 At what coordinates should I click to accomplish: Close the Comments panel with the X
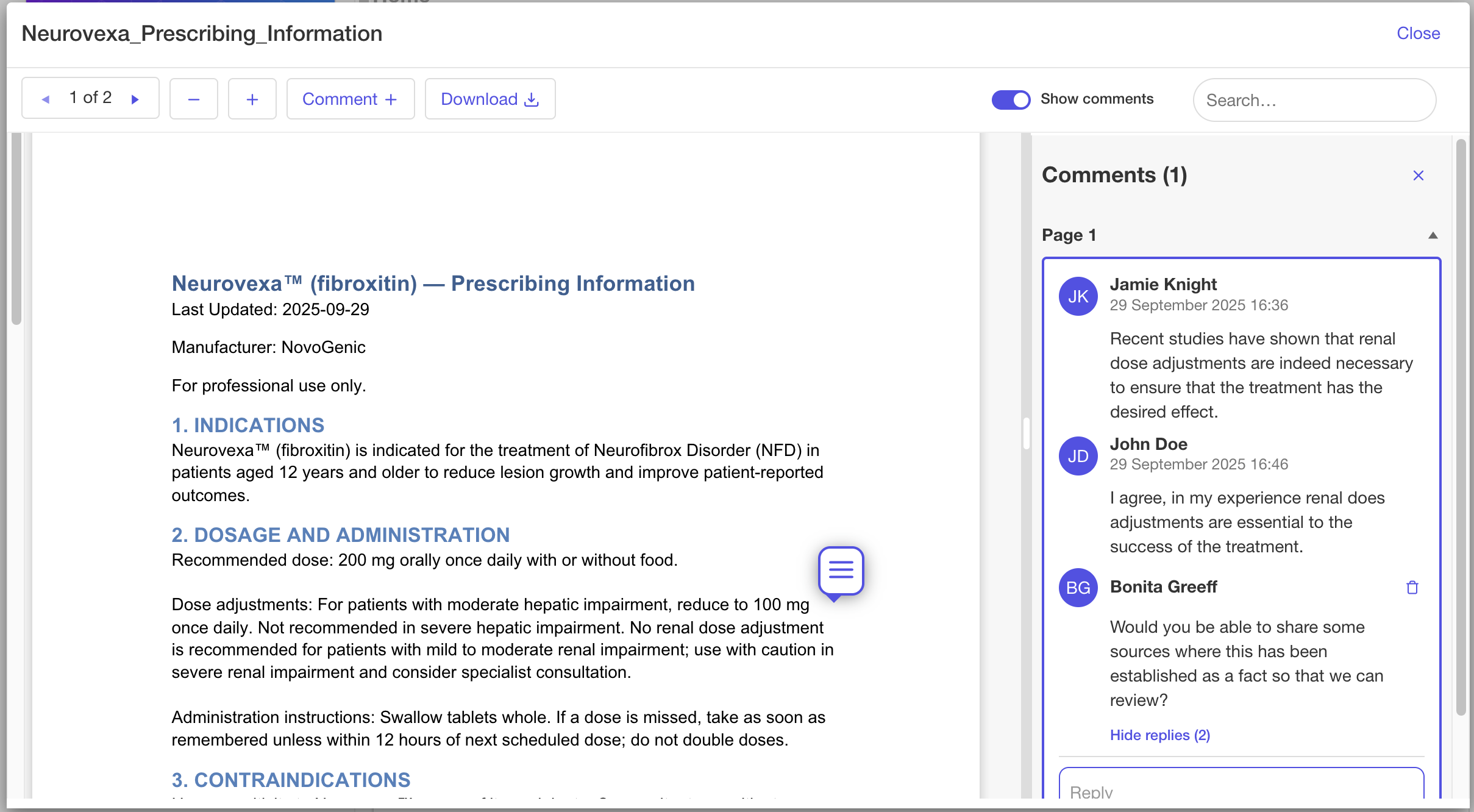(1419, 176)
